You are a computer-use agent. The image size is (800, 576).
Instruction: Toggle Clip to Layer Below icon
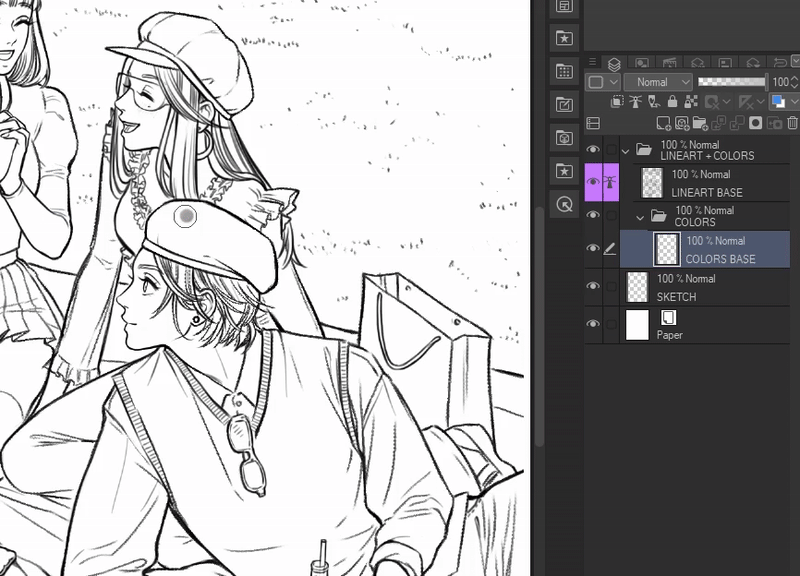point(617,102)
